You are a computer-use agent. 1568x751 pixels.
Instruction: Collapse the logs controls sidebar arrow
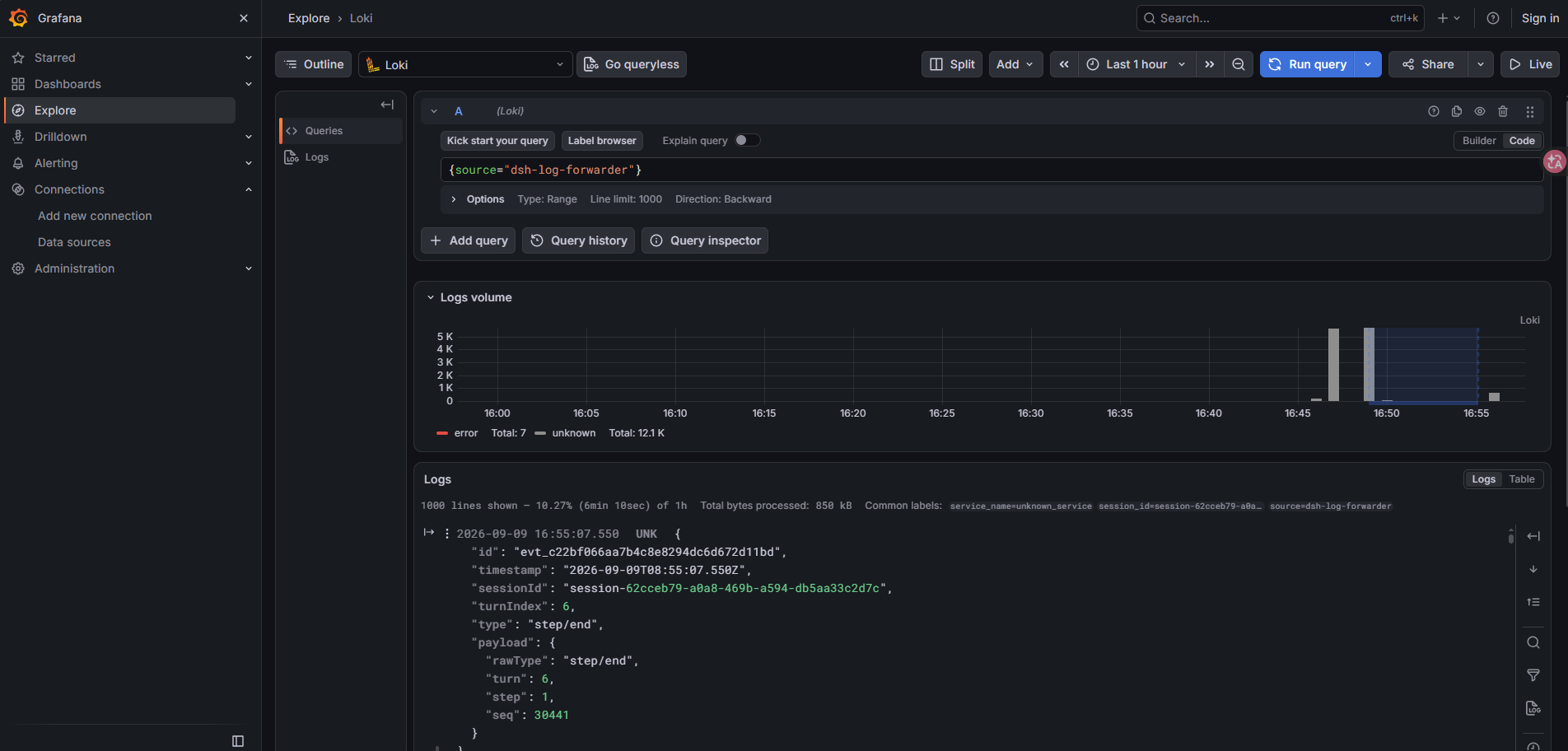coord(1533,536)
